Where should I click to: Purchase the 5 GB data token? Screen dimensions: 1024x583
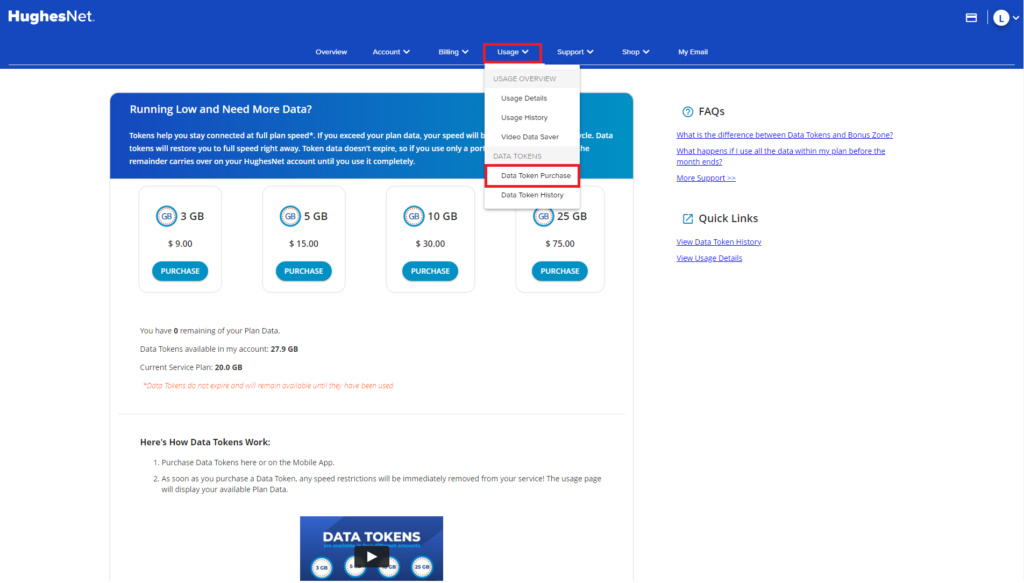click(x=303, y=270)
